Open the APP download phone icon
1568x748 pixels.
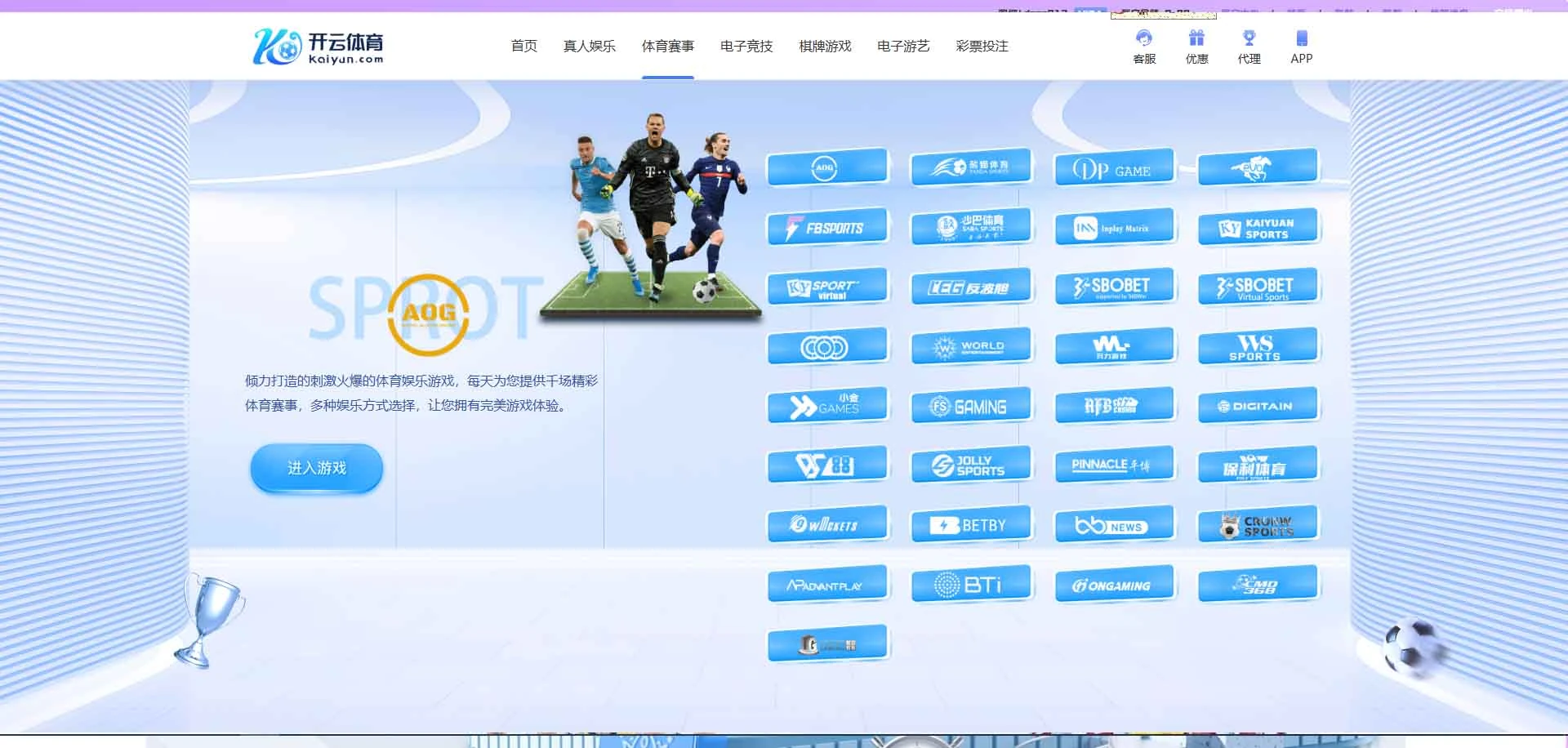coord(1301,38)
